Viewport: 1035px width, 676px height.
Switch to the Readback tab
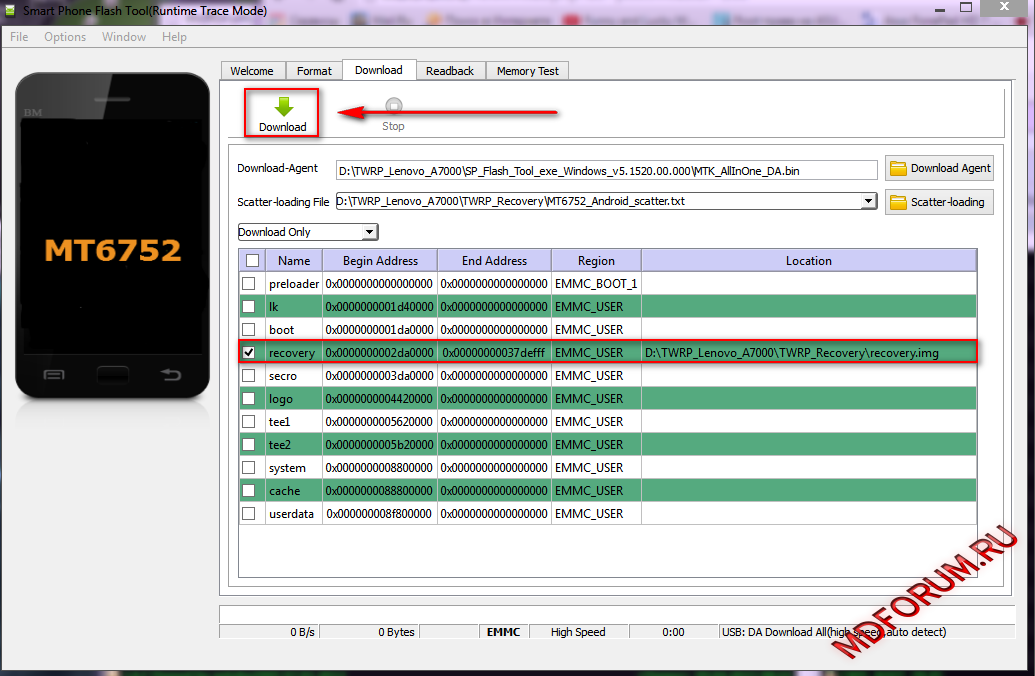(450, 71)
